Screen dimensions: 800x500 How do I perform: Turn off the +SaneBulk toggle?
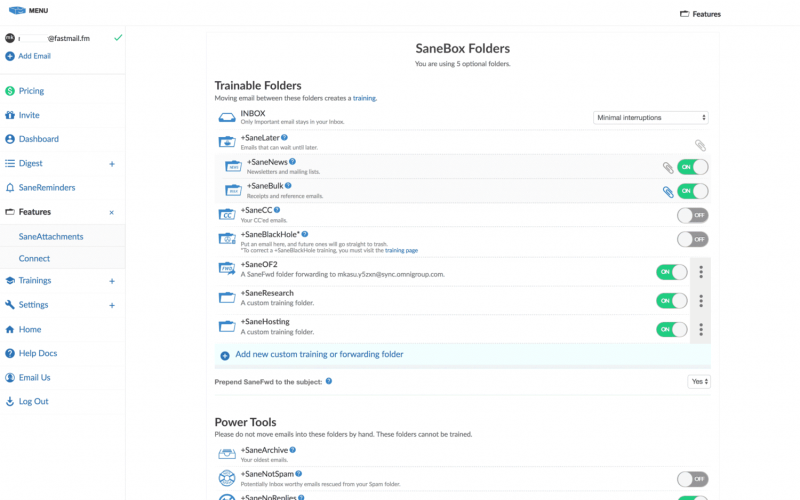point(692,191)
